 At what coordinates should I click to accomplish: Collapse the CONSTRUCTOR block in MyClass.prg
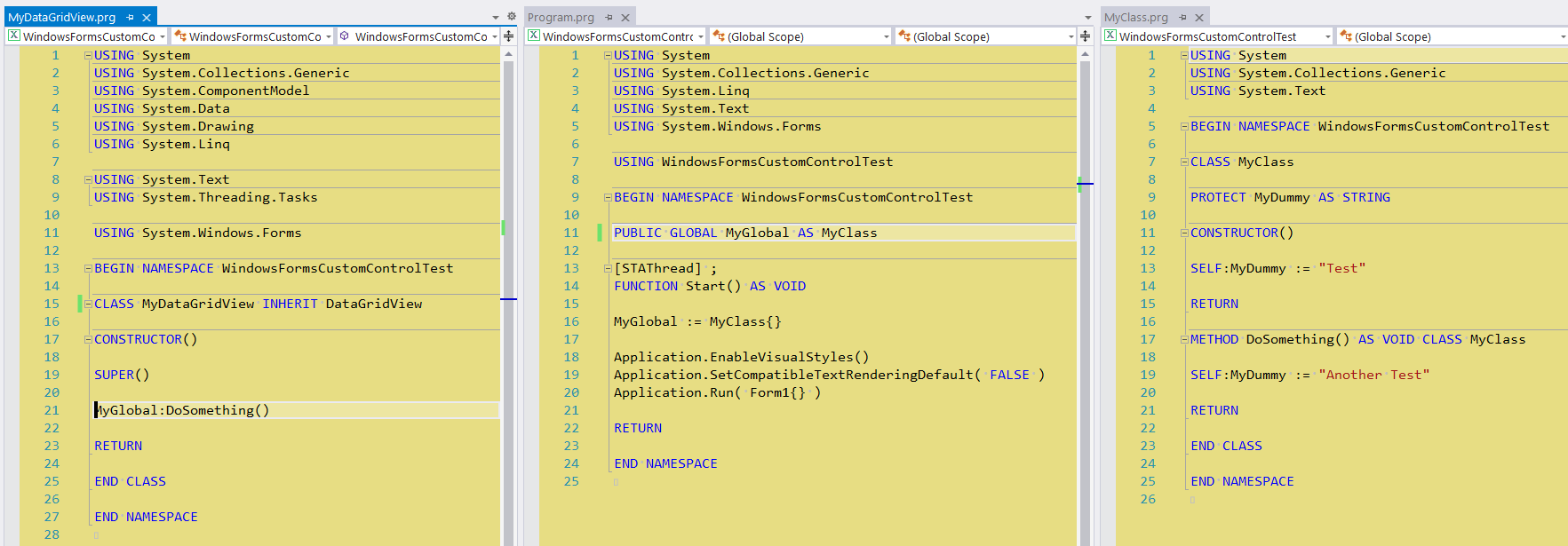pyautogui.click(x=1184, y=233)
